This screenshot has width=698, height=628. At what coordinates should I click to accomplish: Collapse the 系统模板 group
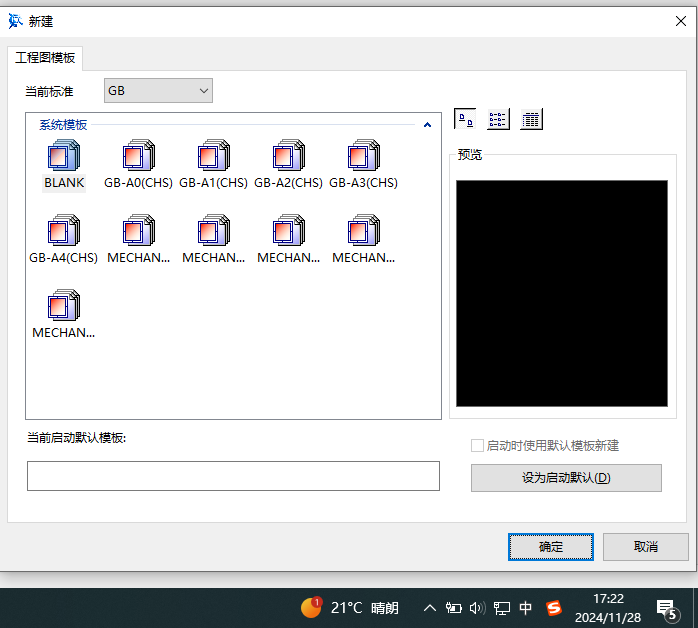(427, 125)
